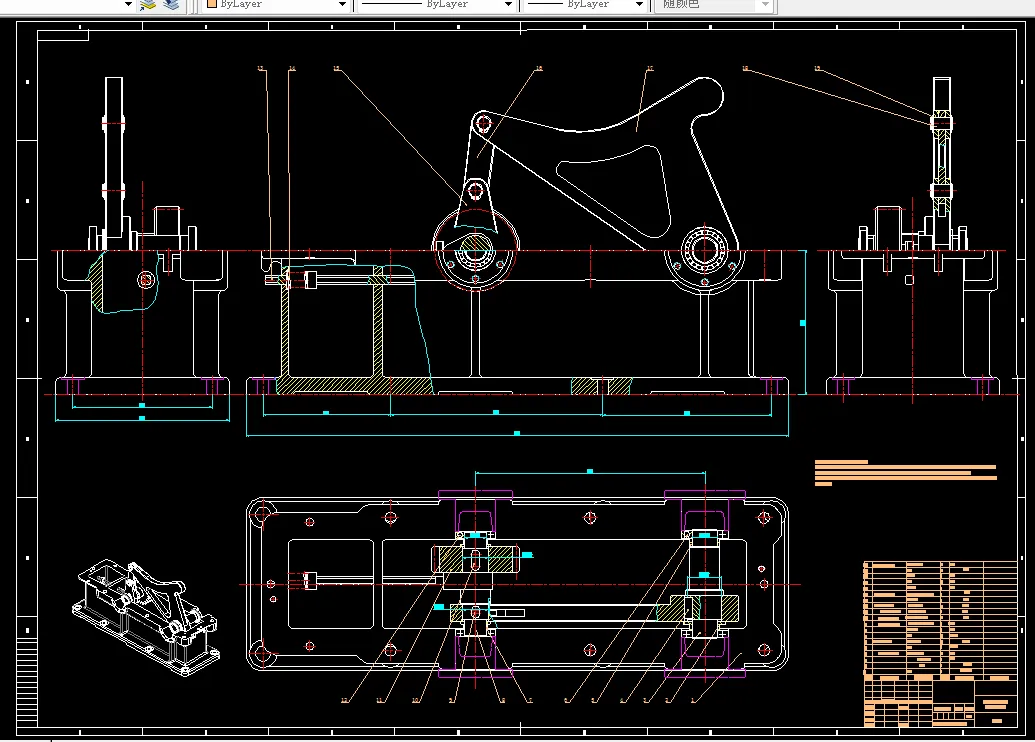Click the orange parts list table
This screenshot has height=742, width=1035.
click(938, 616)
